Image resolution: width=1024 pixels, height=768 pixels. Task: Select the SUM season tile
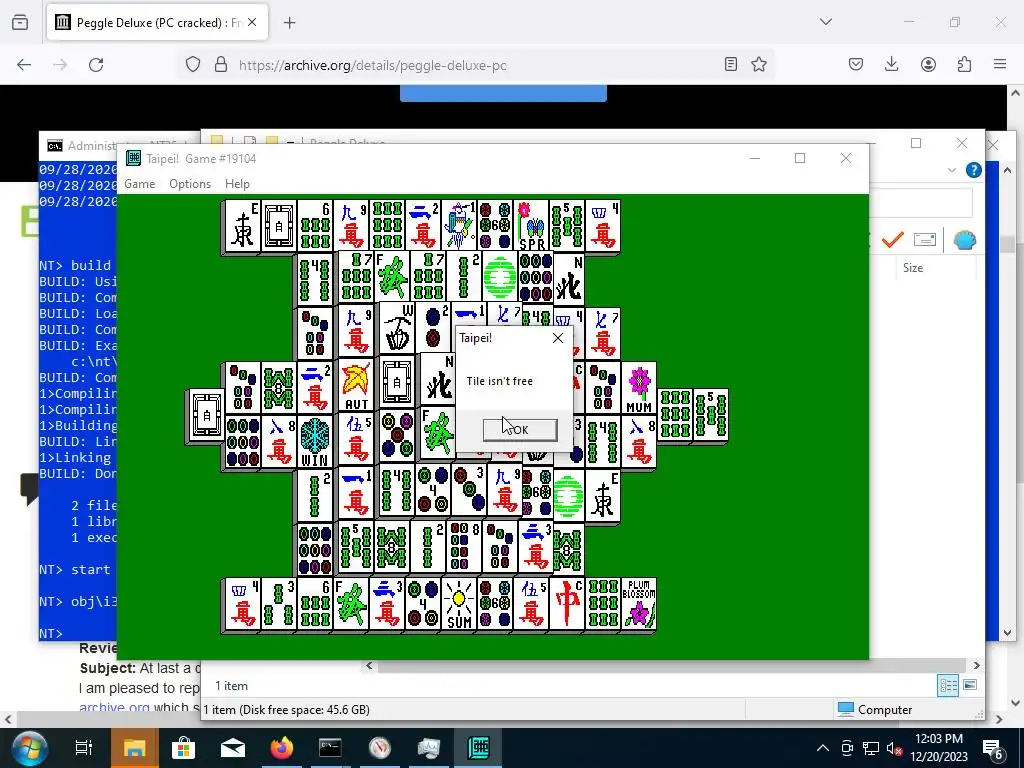[x=458, y=604]
